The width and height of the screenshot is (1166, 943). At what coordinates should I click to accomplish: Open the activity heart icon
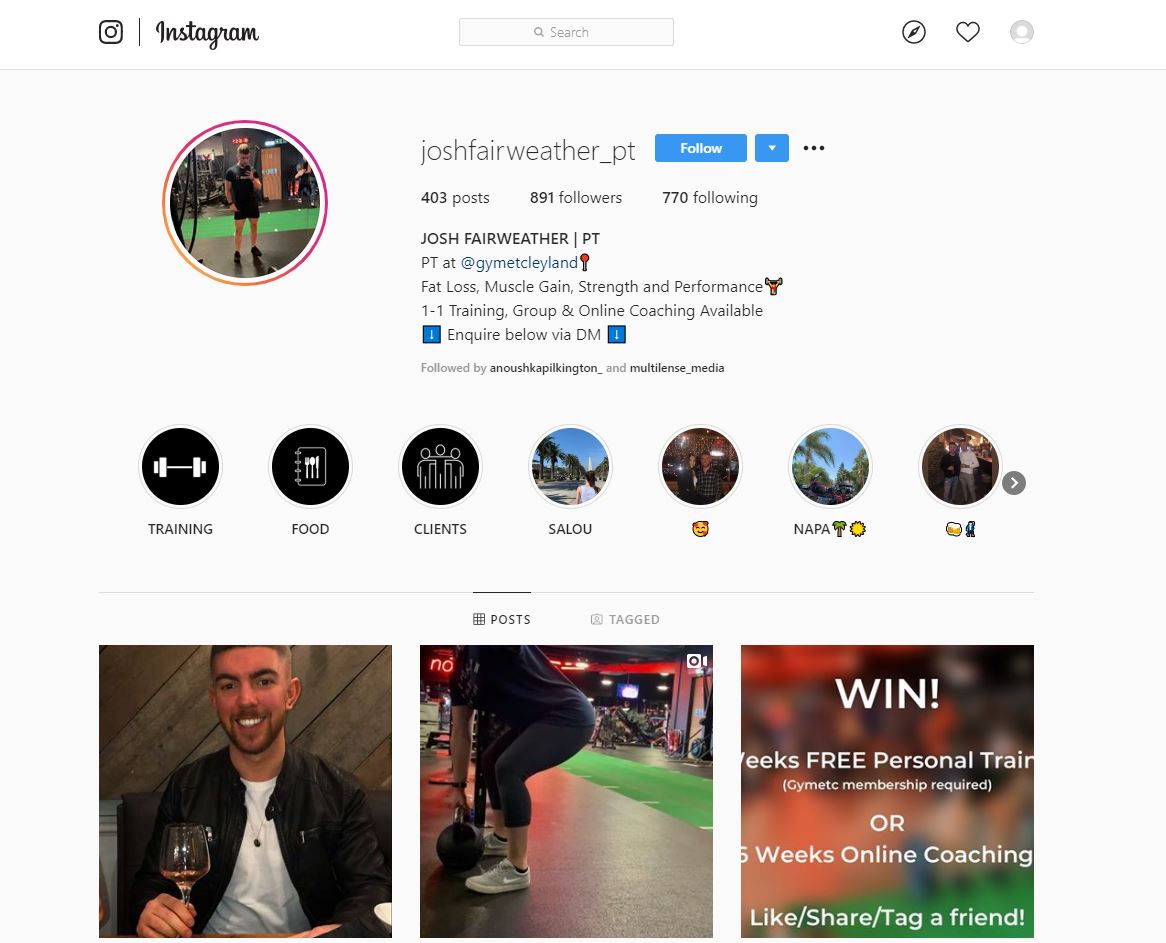pos(967,32)
